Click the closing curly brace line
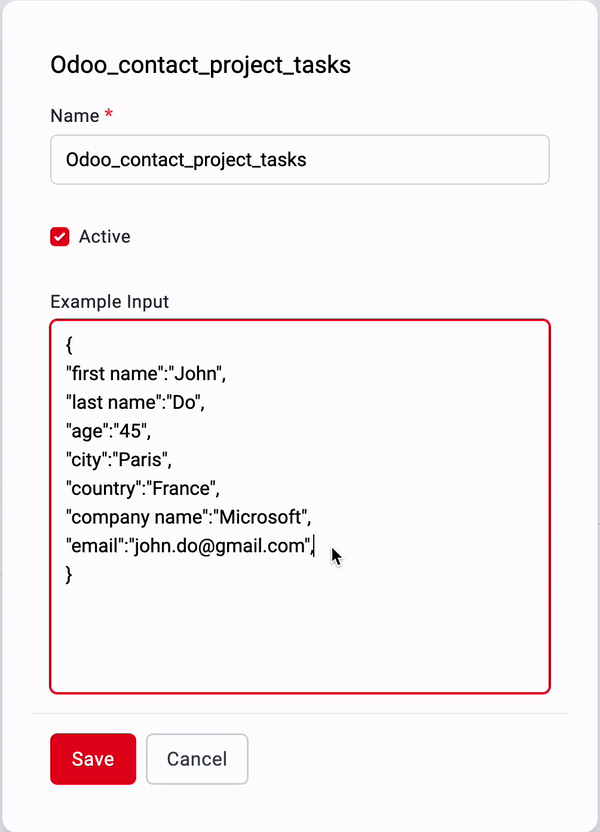The width and height of the screenshot is (600, 832). click(x=69, y=575)
